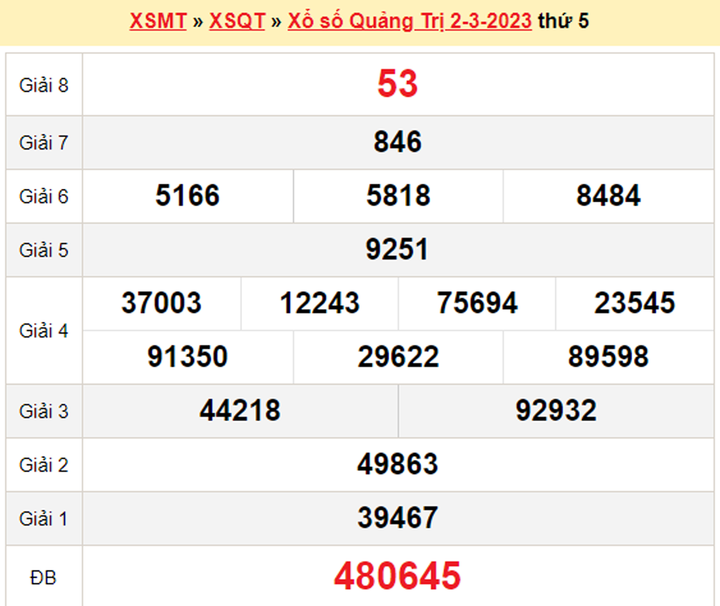
Task: Click the Giải 8 number 53
Action: (398, 84)
